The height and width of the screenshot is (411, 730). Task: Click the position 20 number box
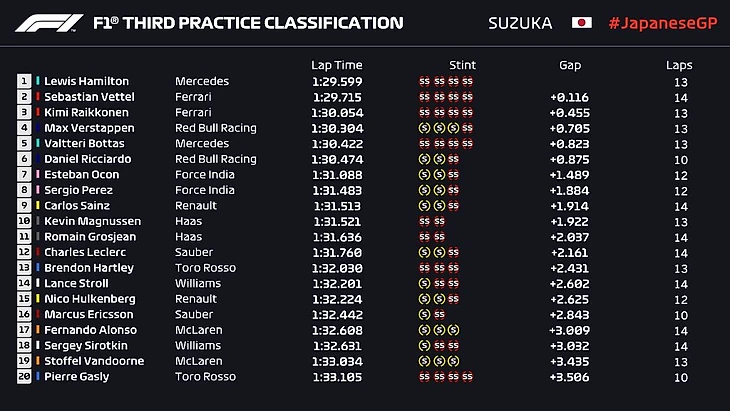24,377
